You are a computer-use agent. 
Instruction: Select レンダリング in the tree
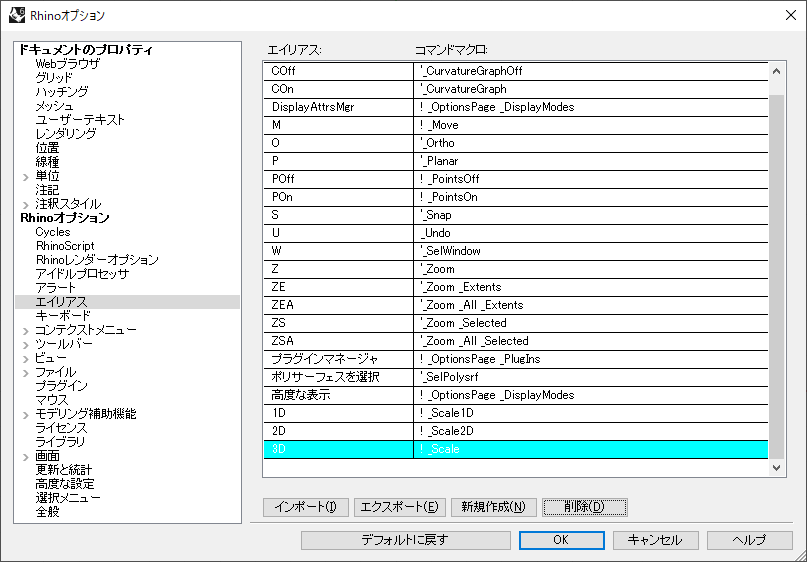[x=65, y=134]
